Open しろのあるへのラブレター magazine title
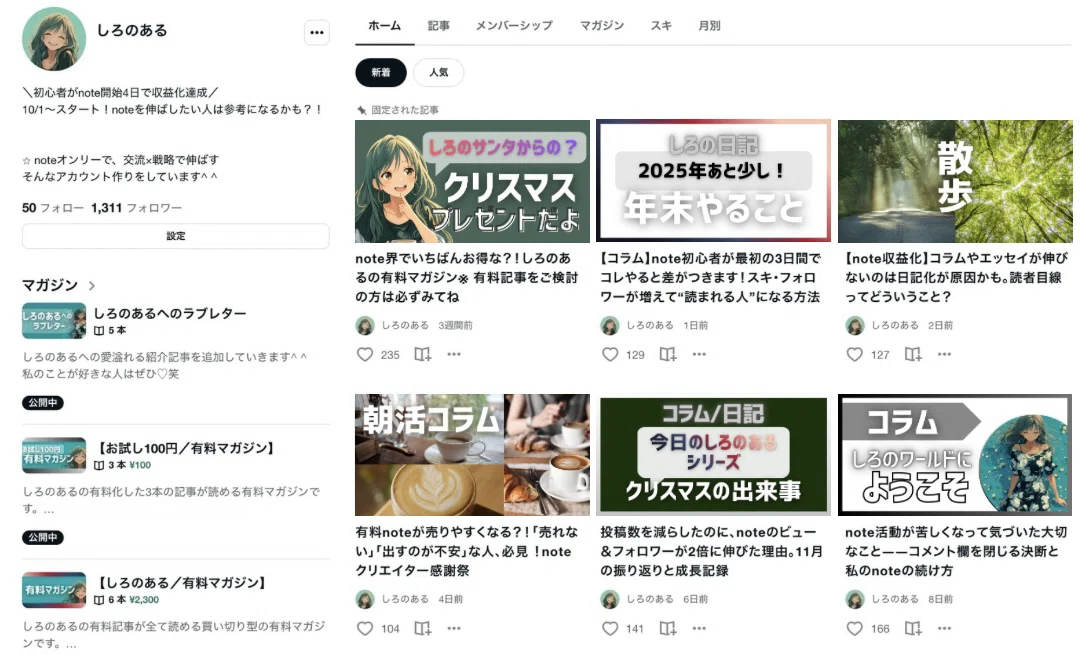Image resolution: width=1080 pixels, height=655 pixels. point(170,313)
